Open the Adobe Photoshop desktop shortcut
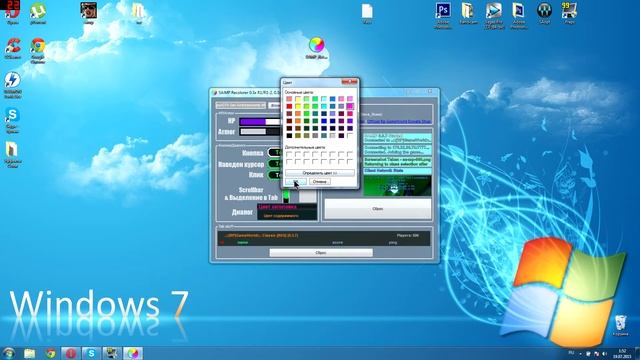The height and width of the screenshot is (360, 640). [x=443, y=15]
